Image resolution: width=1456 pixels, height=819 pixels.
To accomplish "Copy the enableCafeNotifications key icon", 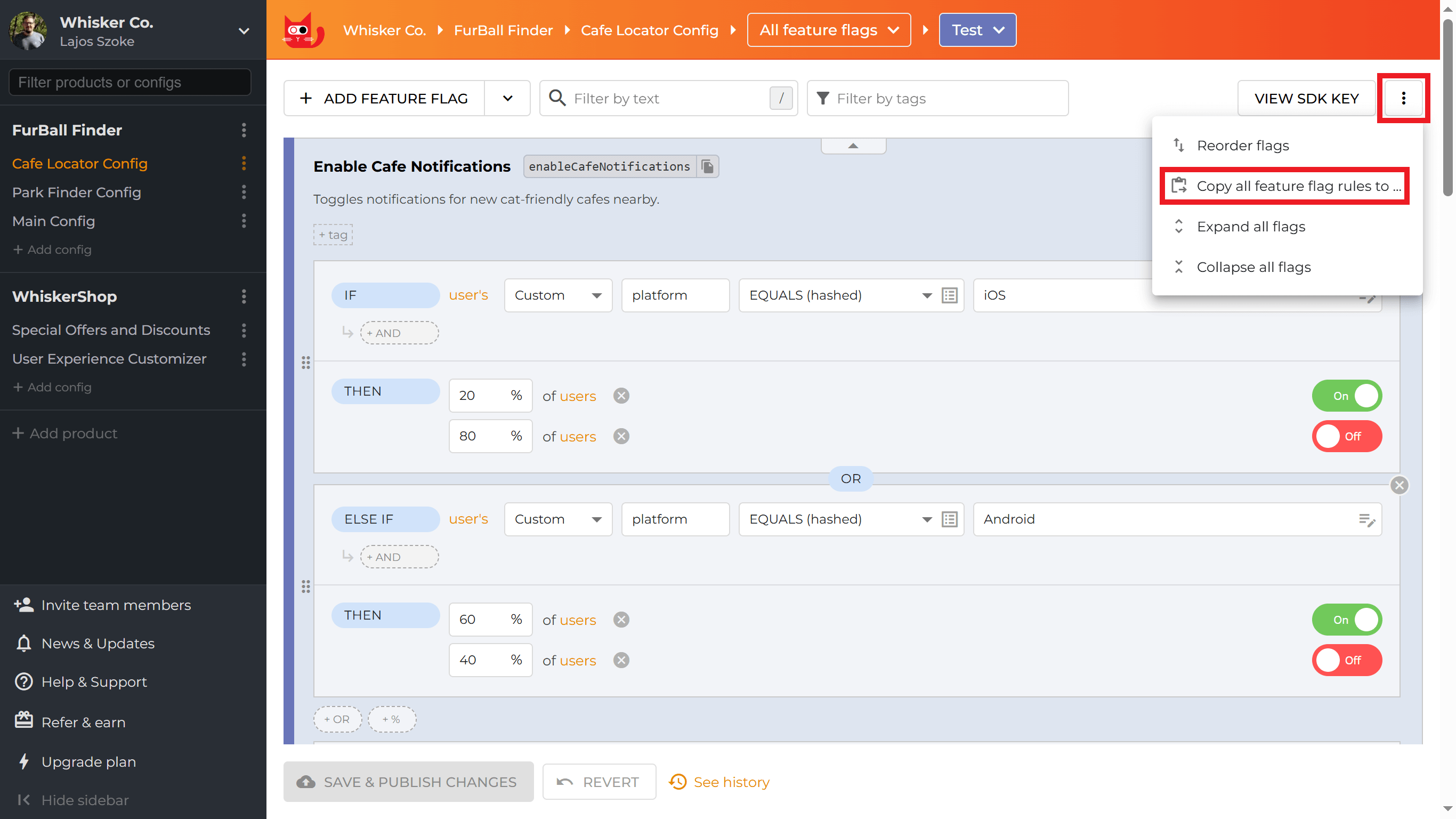I will (x=707, y=166).
